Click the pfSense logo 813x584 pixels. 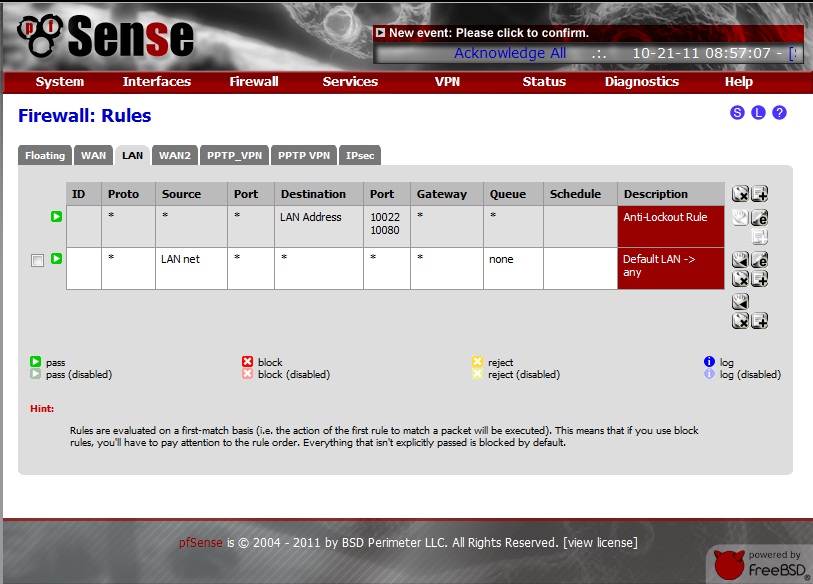tap(105, 35)
